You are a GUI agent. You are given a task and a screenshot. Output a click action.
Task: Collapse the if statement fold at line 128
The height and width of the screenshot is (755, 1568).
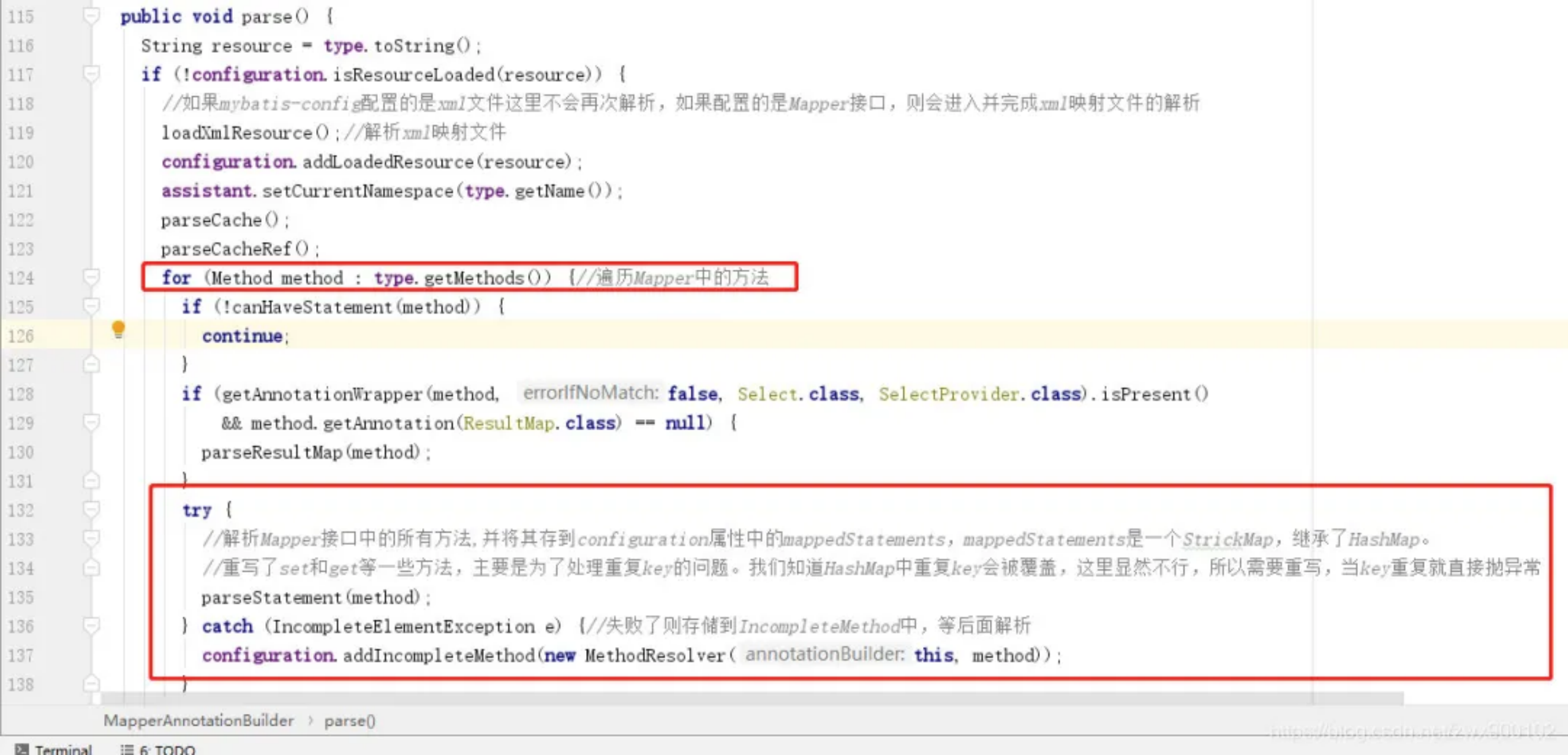pyautogui.click(x=91, y=422)
